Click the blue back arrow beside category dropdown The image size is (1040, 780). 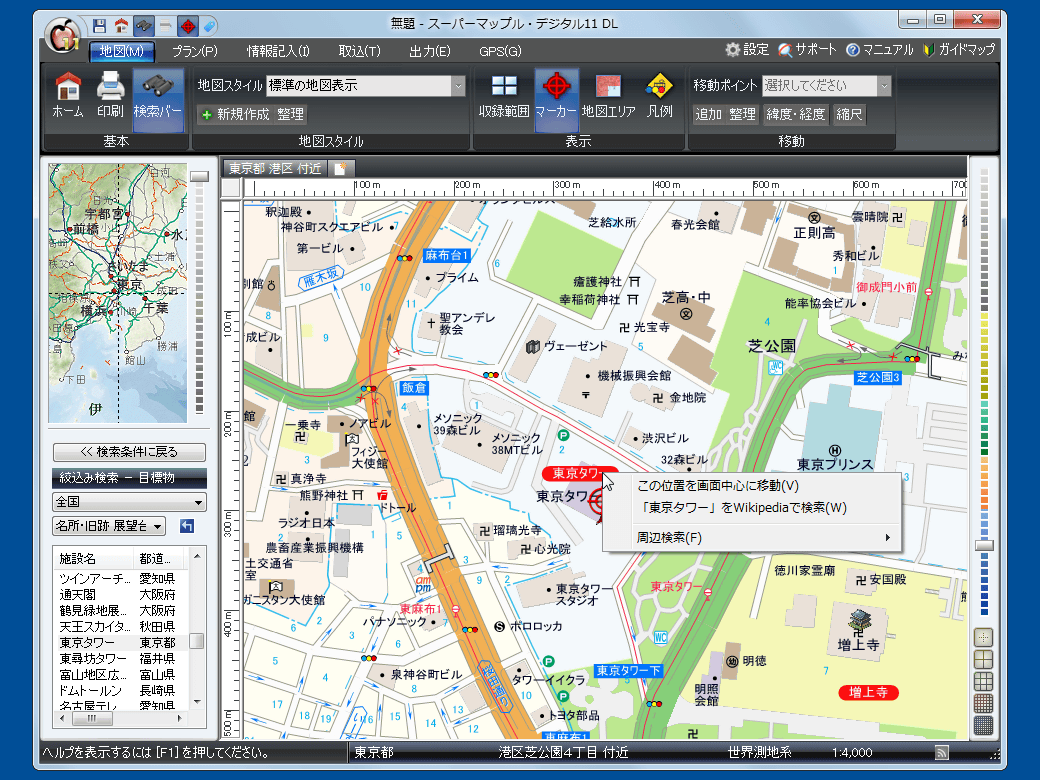187,526
